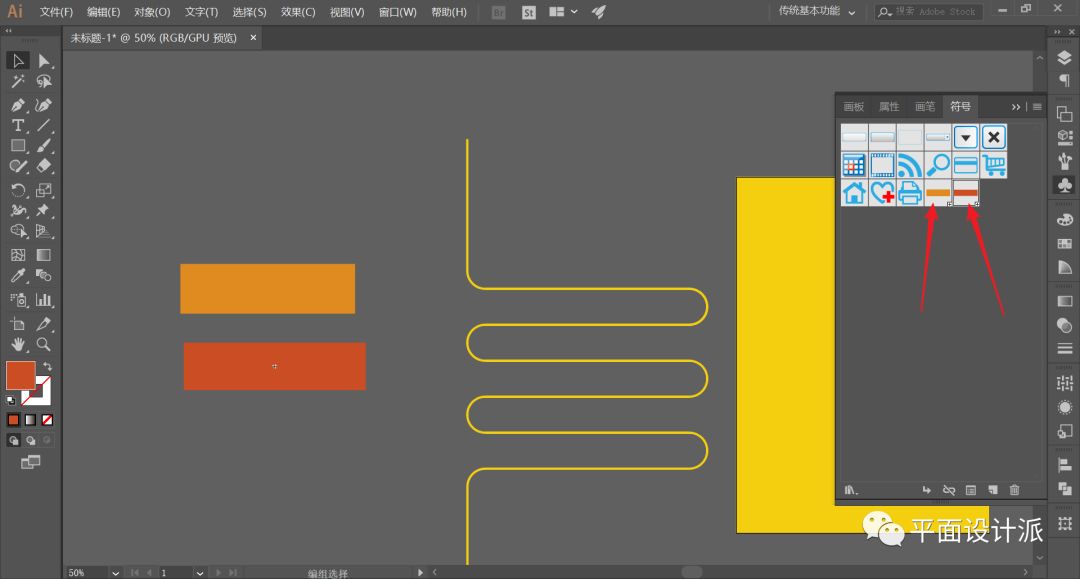Swap fill and stroke colors arrow
Screen dimensions: 1080x579
(x=47, y=367)
